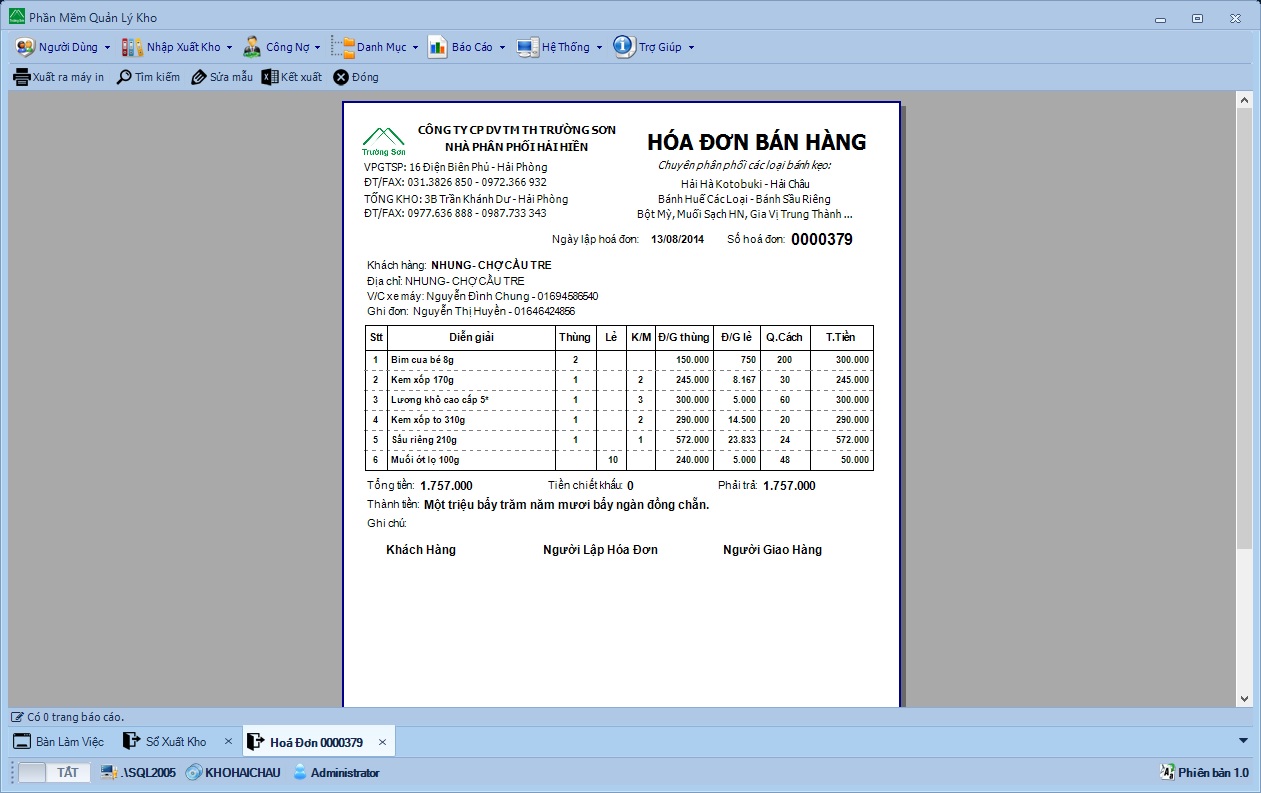
Task: Click the magnifier Tìm kiếm icon
Action: [x=124, y=77]
